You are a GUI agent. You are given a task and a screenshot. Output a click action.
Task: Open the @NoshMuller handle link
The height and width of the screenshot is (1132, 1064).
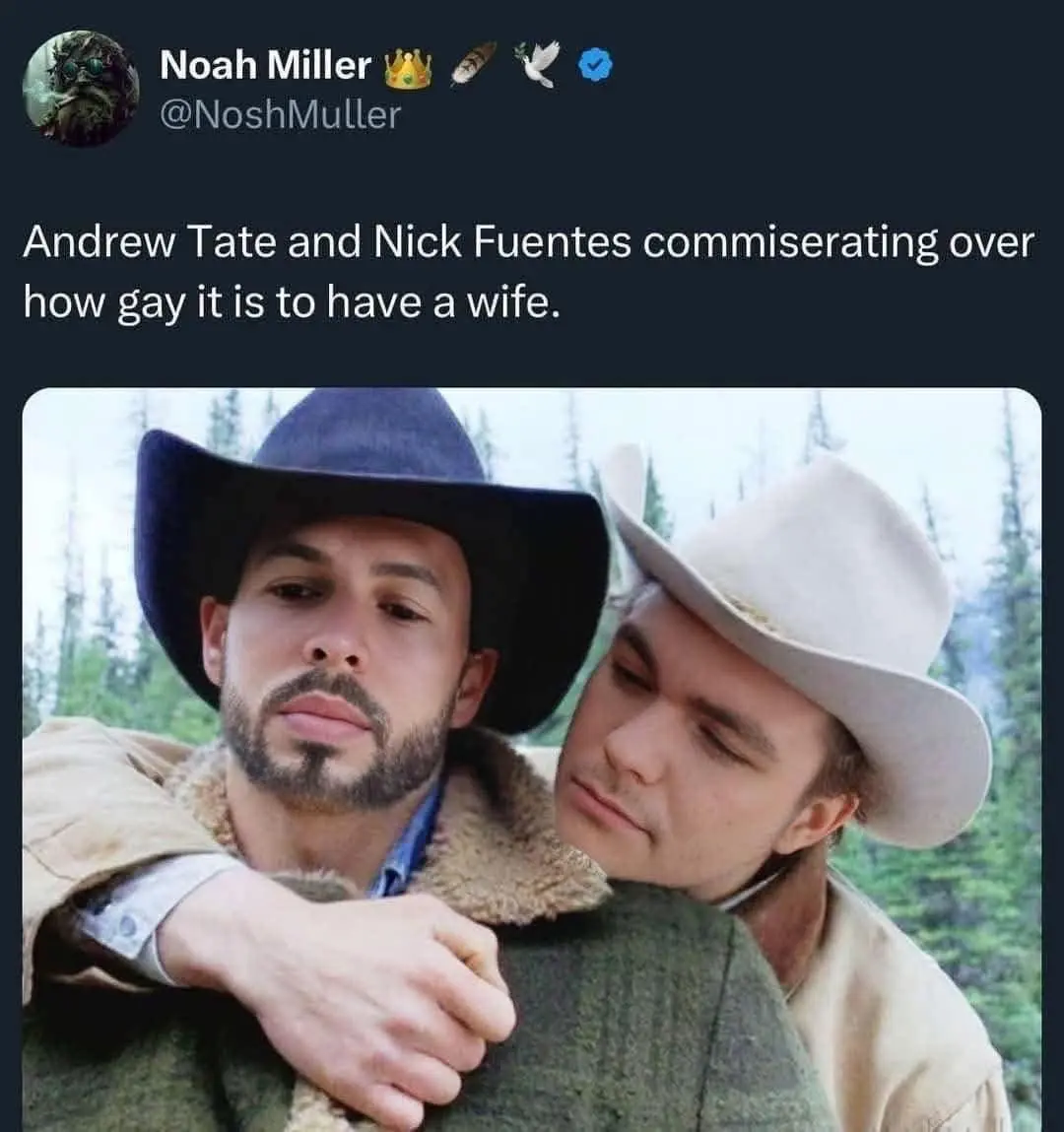click(x=280, y=115)
